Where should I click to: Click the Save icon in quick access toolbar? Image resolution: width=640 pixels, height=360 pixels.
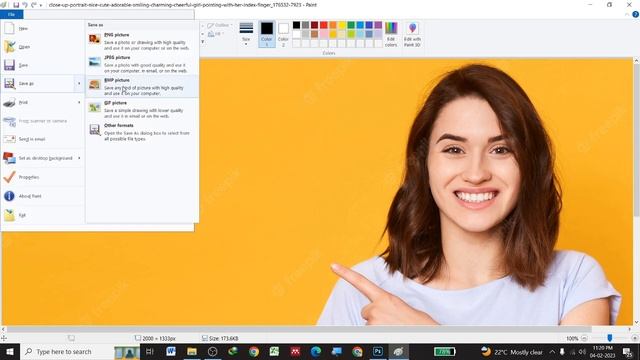click(16, 5)
